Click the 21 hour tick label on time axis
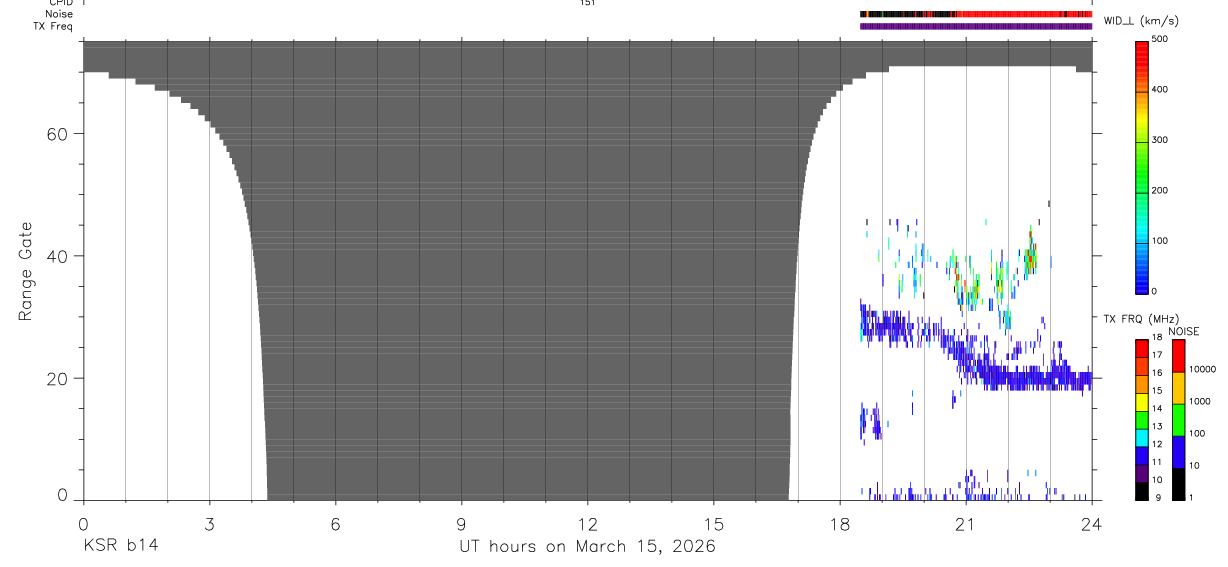The image size is (1228, 567). (x=965, y=523)
